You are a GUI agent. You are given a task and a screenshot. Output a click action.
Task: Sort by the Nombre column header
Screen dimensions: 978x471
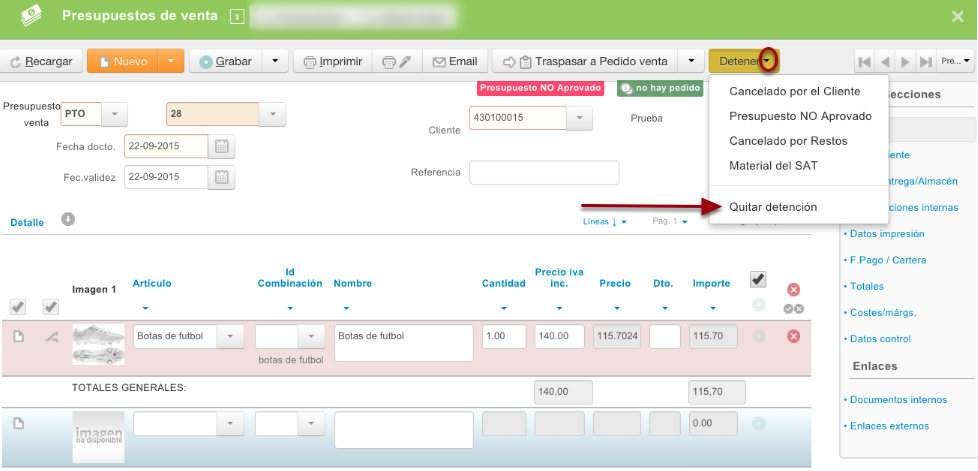point(352,283)
